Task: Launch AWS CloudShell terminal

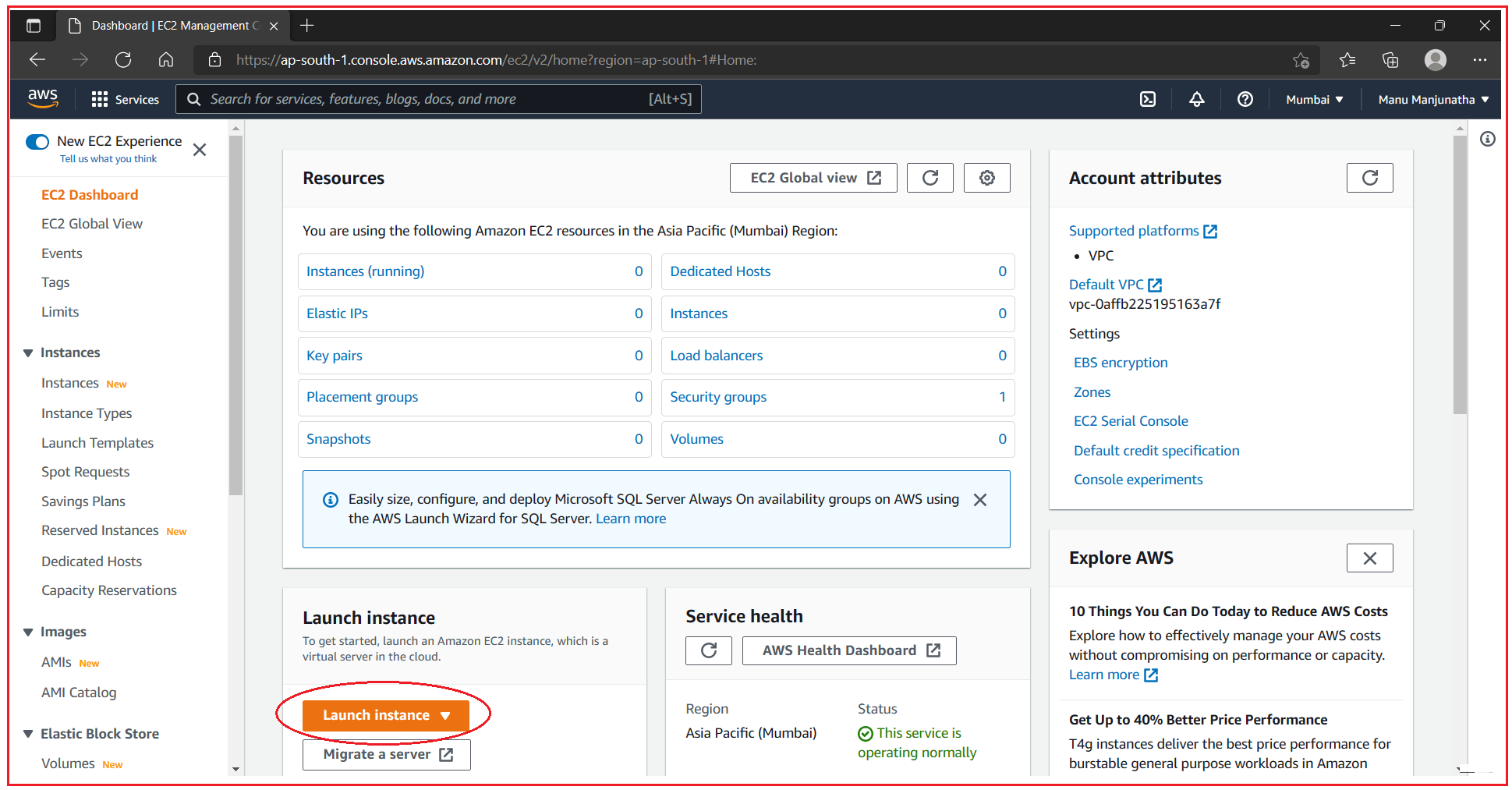Action: [x=1147, y=99]
